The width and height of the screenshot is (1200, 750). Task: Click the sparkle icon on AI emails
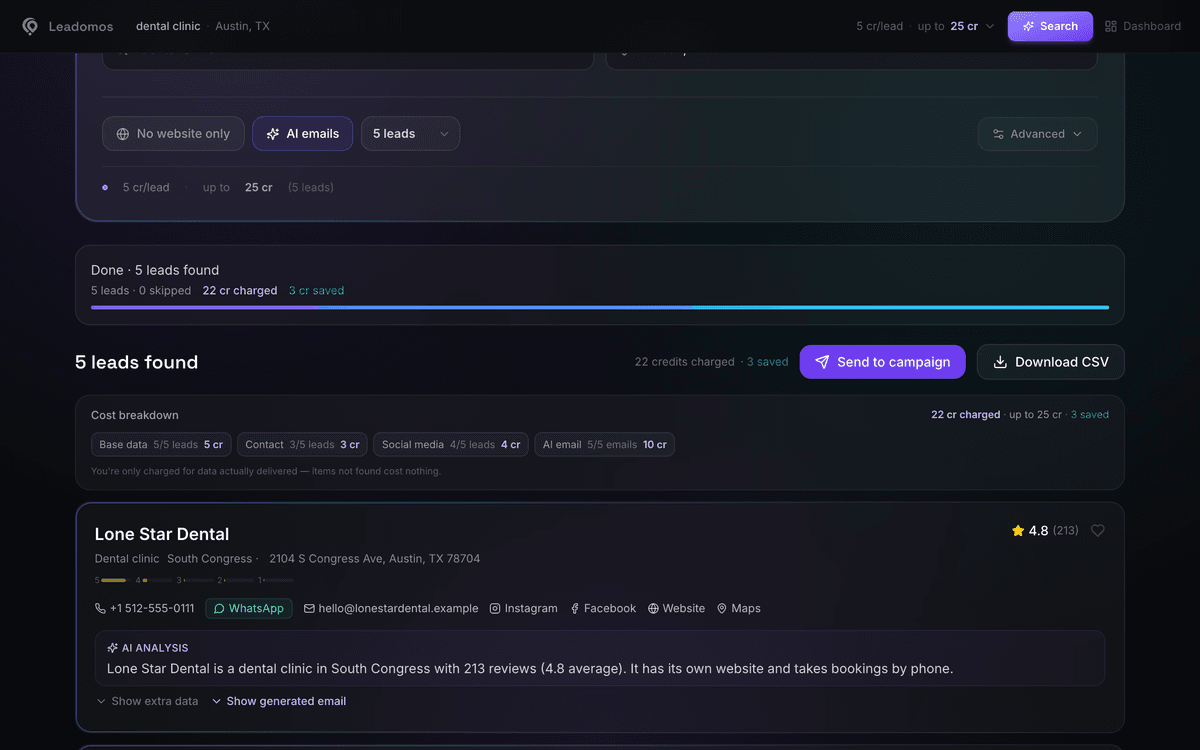click(273, 134)
